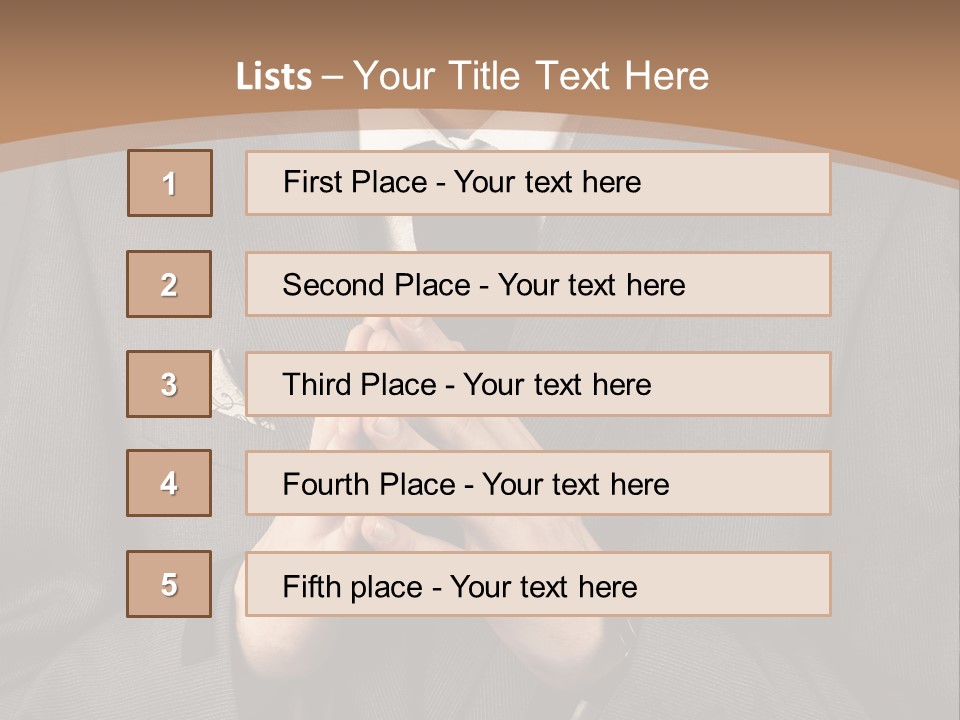
Task: Select the Fourth Place text placeholder
Action: (x=538, y=484)
